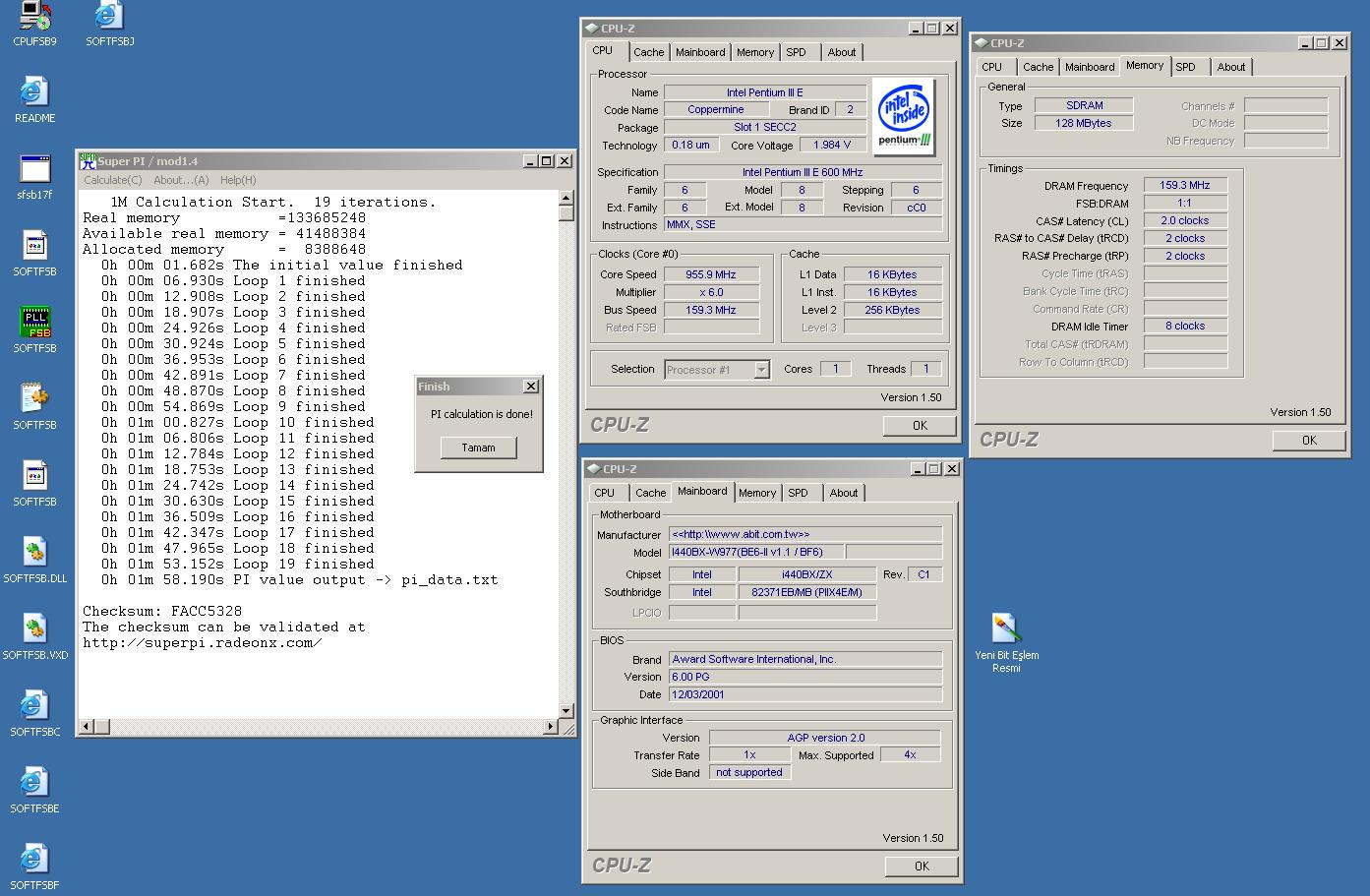Click OK in the CPU-Z Memory timings window
Image resolution: width=1370 pixels, height=896 pixels.
tap(1309, 440)
